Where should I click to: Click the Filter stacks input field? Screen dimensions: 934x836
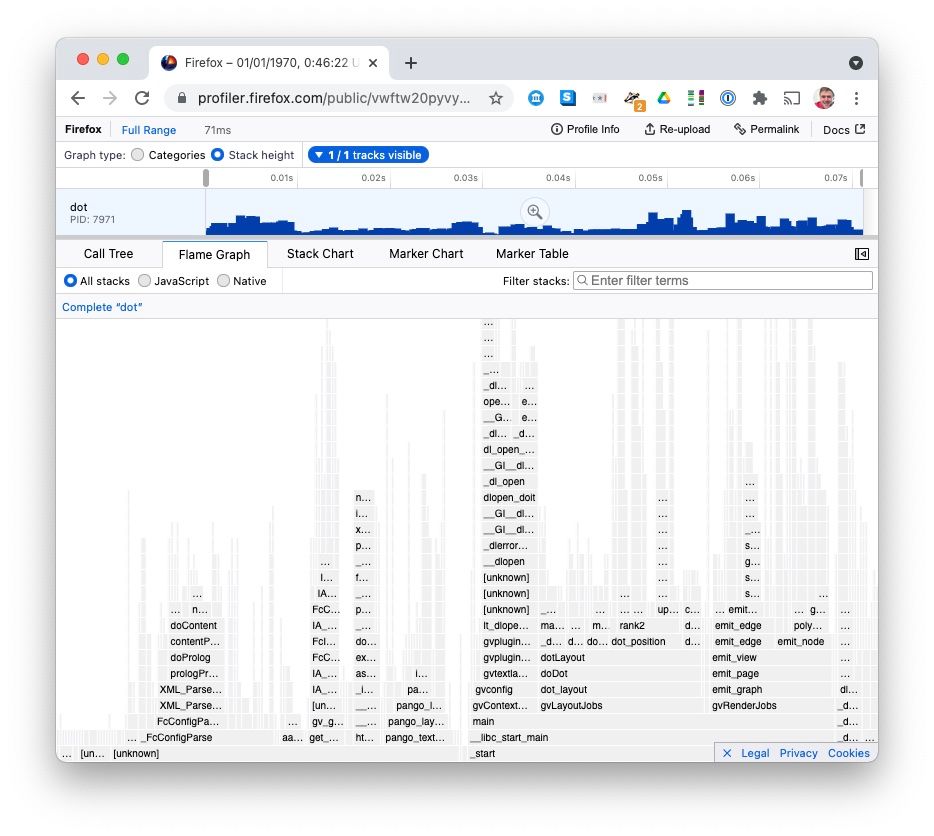tap(722, 281)
